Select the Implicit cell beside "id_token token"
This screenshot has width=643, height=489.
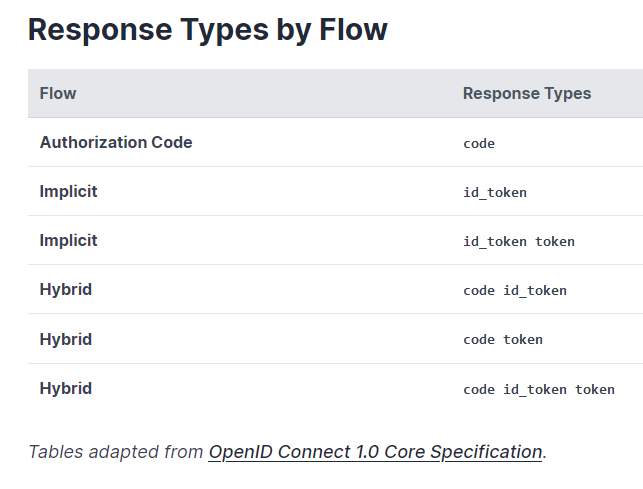tap(69, 240)
